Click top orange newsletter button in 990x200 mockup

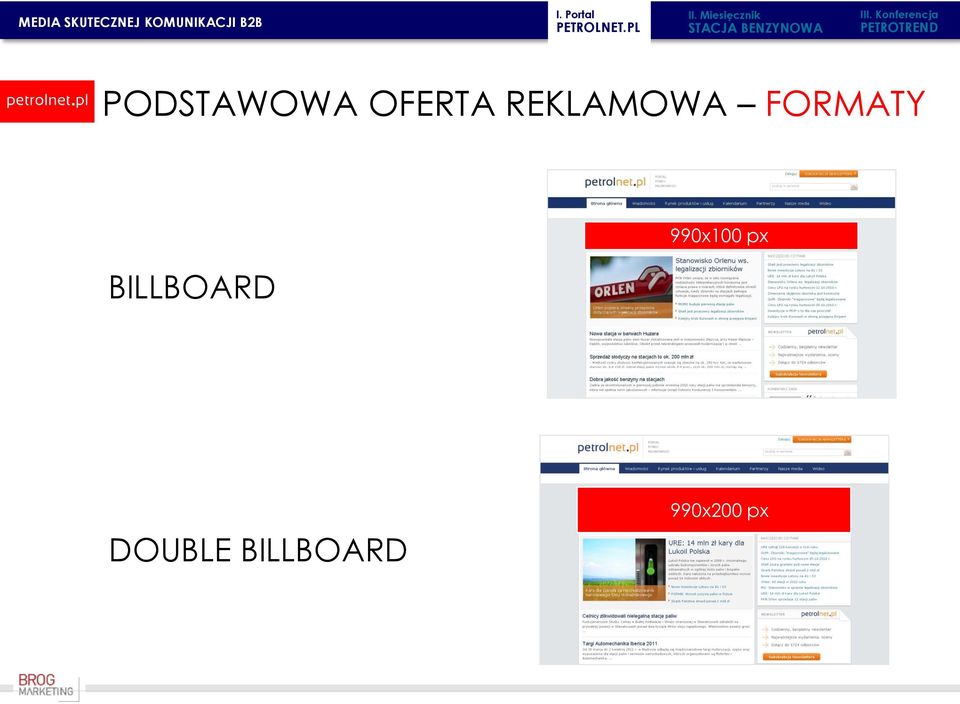click(822, 439)
